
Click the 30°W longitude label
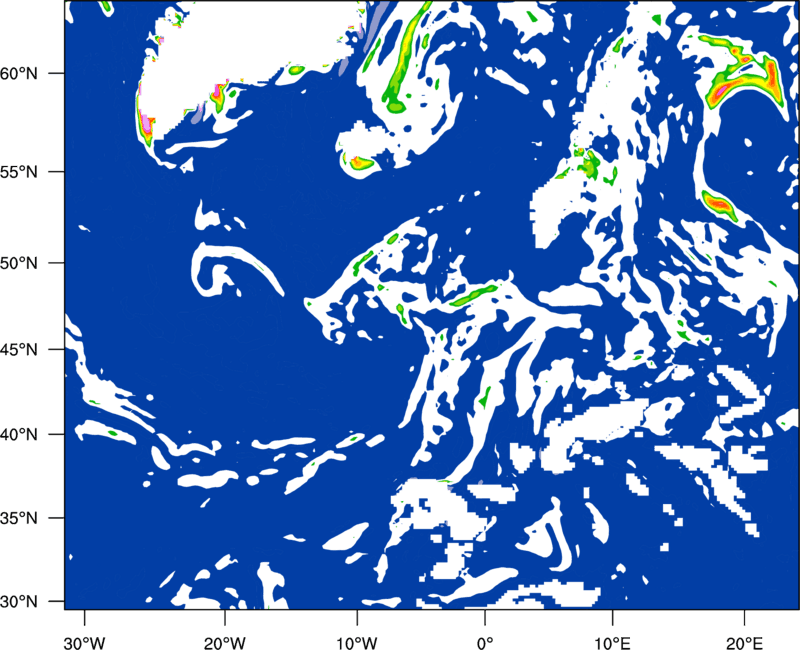[85, 643]
